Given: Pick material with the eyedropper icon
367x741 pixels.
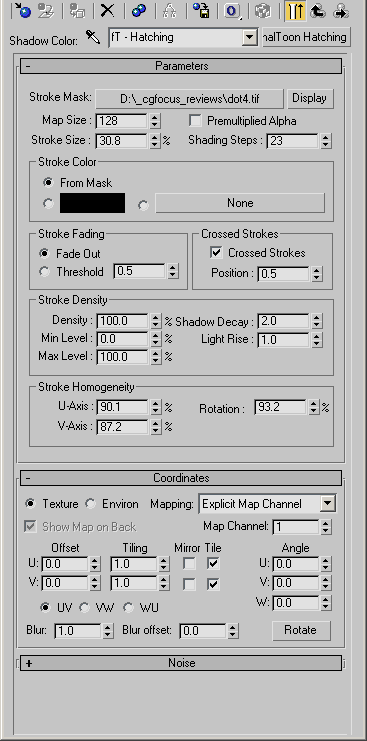Looking at the screenshot, I should point(93,37).
